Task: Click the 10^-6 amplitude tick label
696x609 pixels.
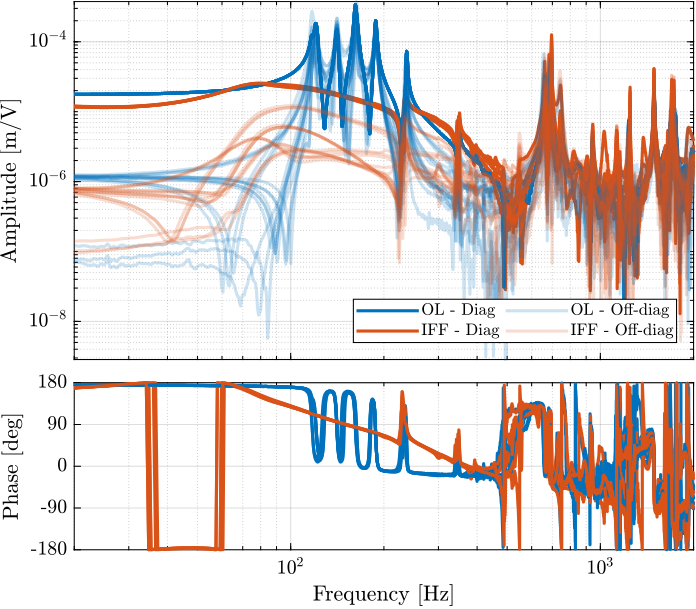Action: 47,179
